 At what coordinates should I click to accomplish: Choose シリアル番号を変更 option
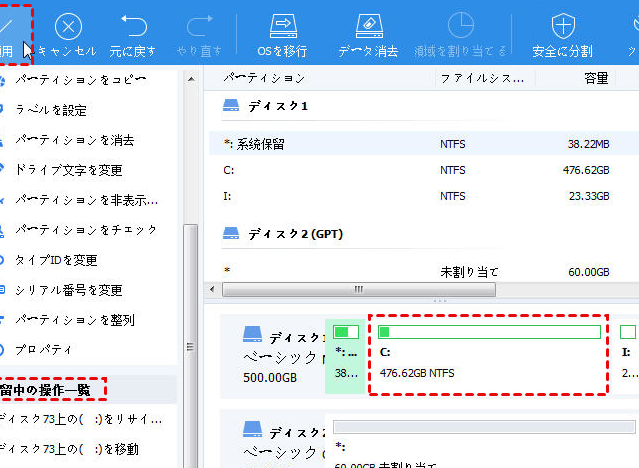point(68,290)
